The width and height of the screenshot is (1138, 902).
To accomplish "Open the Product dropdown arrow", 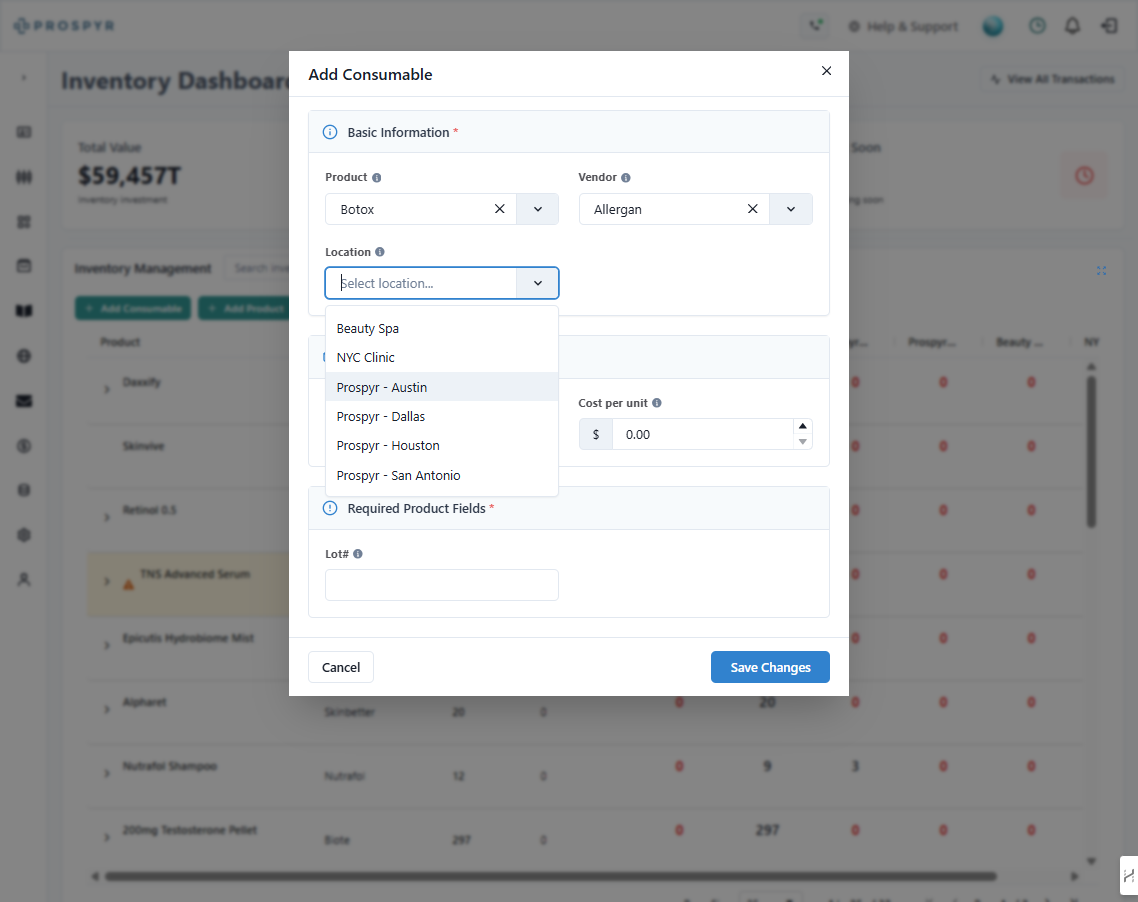I will tap(538, 209).
